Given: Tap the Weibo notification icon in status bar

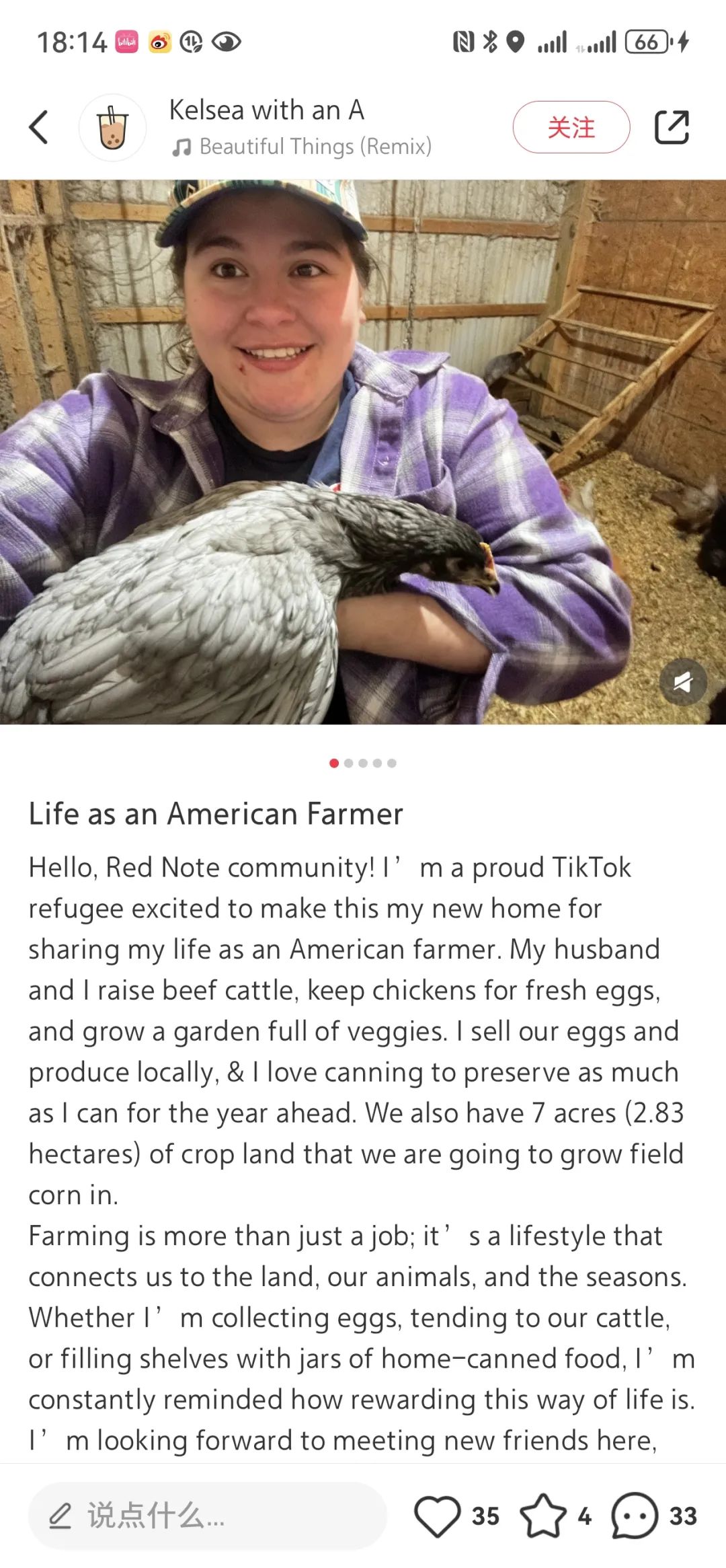Looking at the screenshot, I should point(160,42).
